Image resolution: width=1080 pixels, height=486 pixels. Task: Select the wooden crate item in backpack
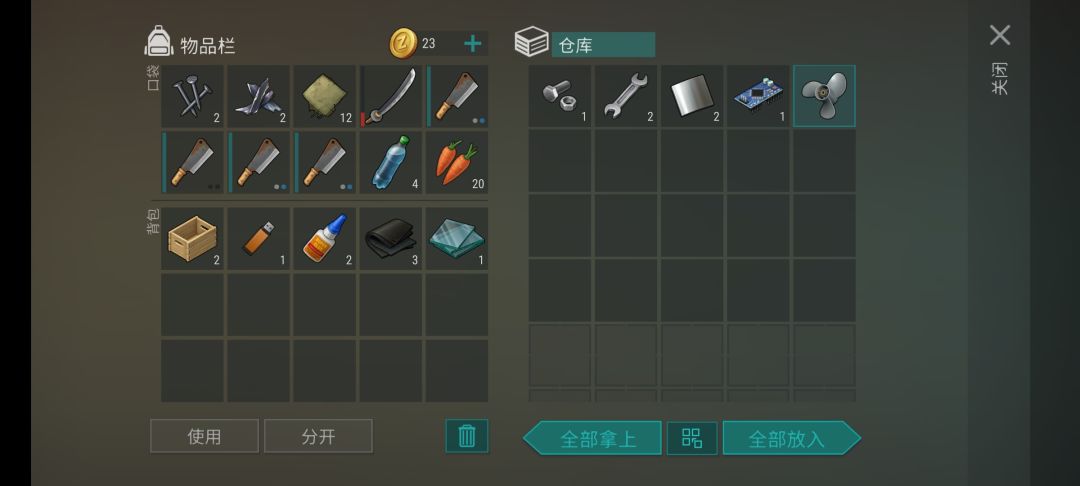192,238
